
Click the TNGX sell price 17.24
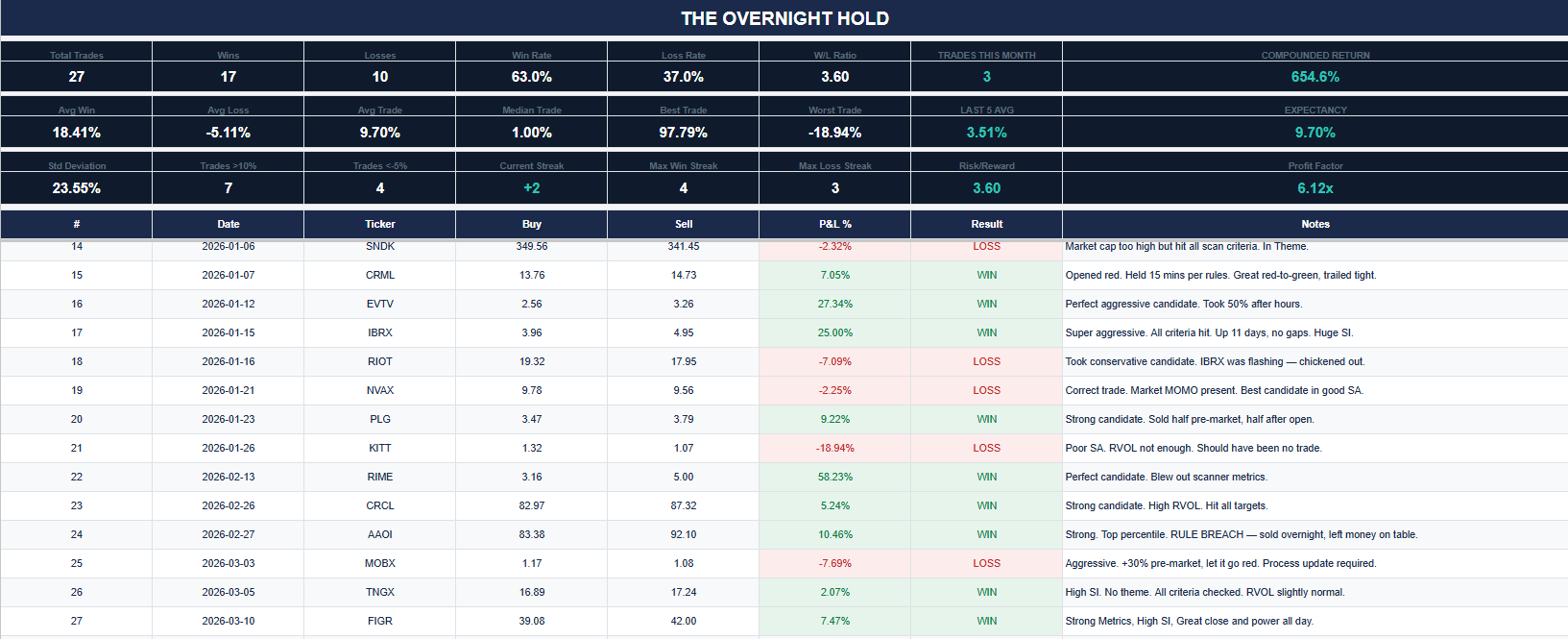[683, 592]
